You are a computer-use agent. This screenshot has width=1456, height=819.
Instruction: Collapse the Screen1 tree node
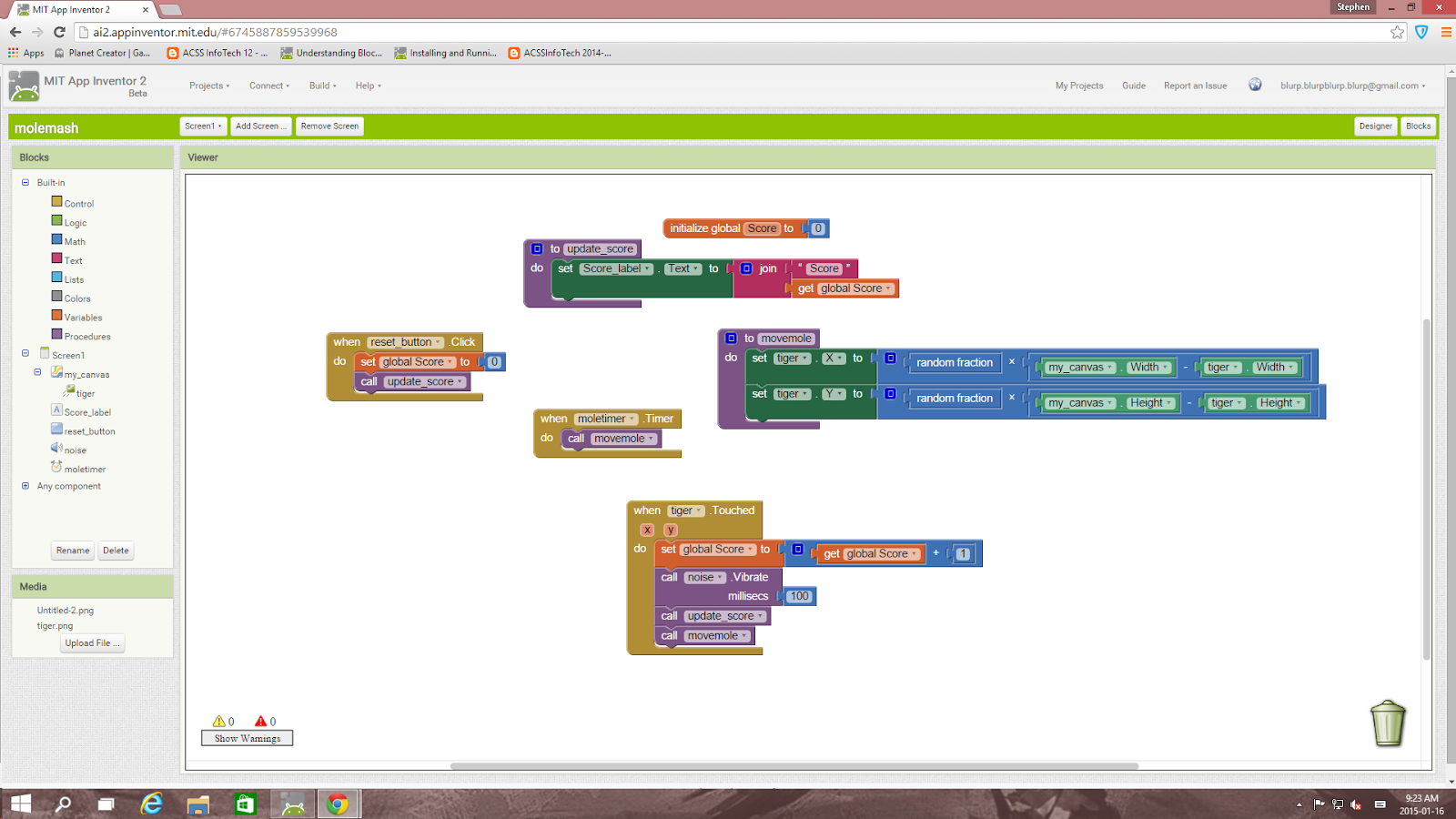pyautogui.click(x=25, y=353)
